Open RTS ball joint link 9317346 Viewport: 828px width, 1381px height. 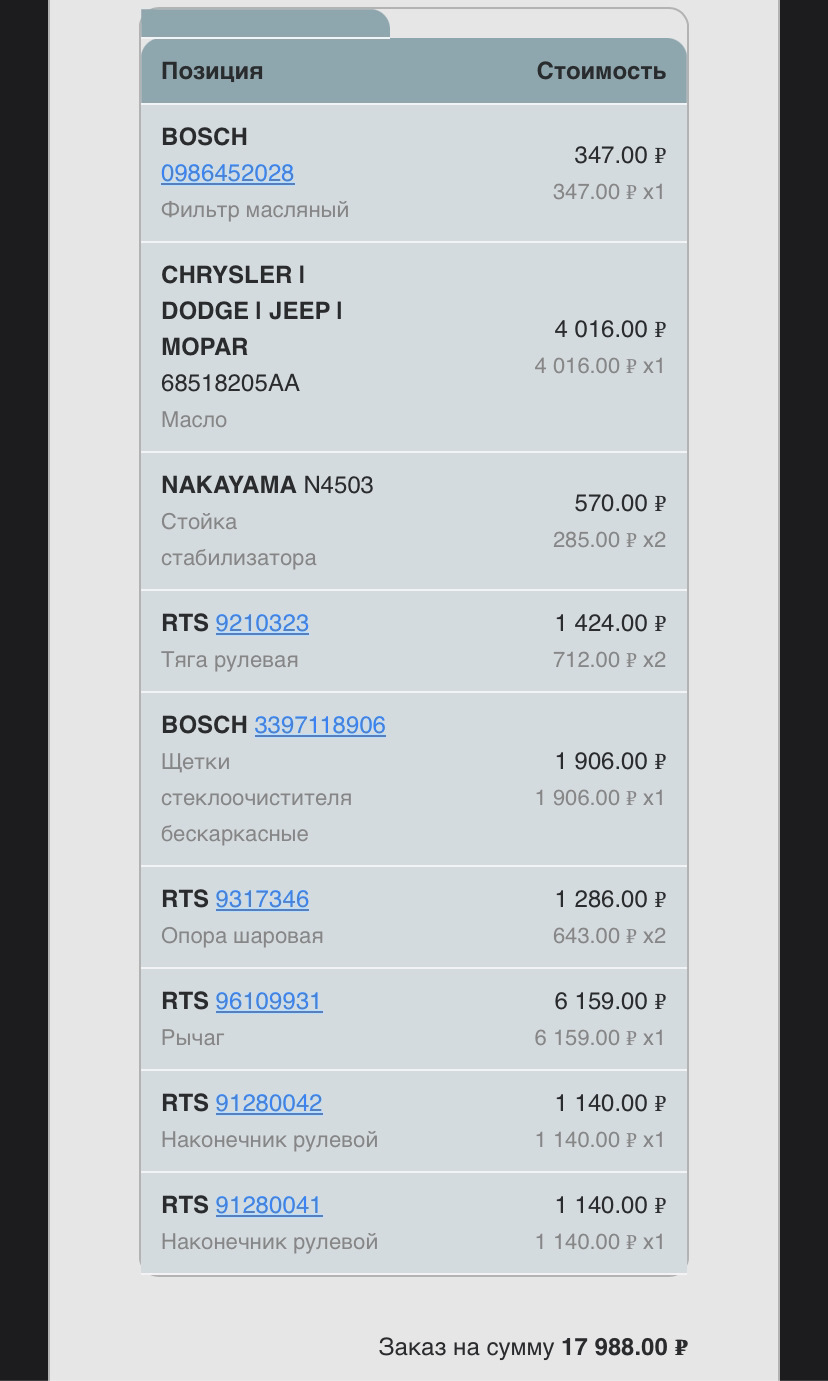click(262, 899)
